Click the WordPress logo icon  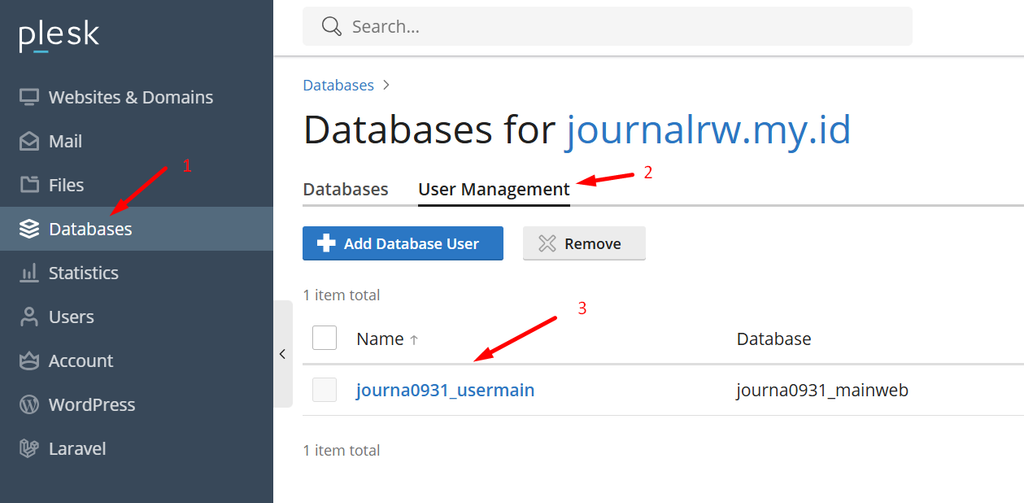[x=29, y=405]
